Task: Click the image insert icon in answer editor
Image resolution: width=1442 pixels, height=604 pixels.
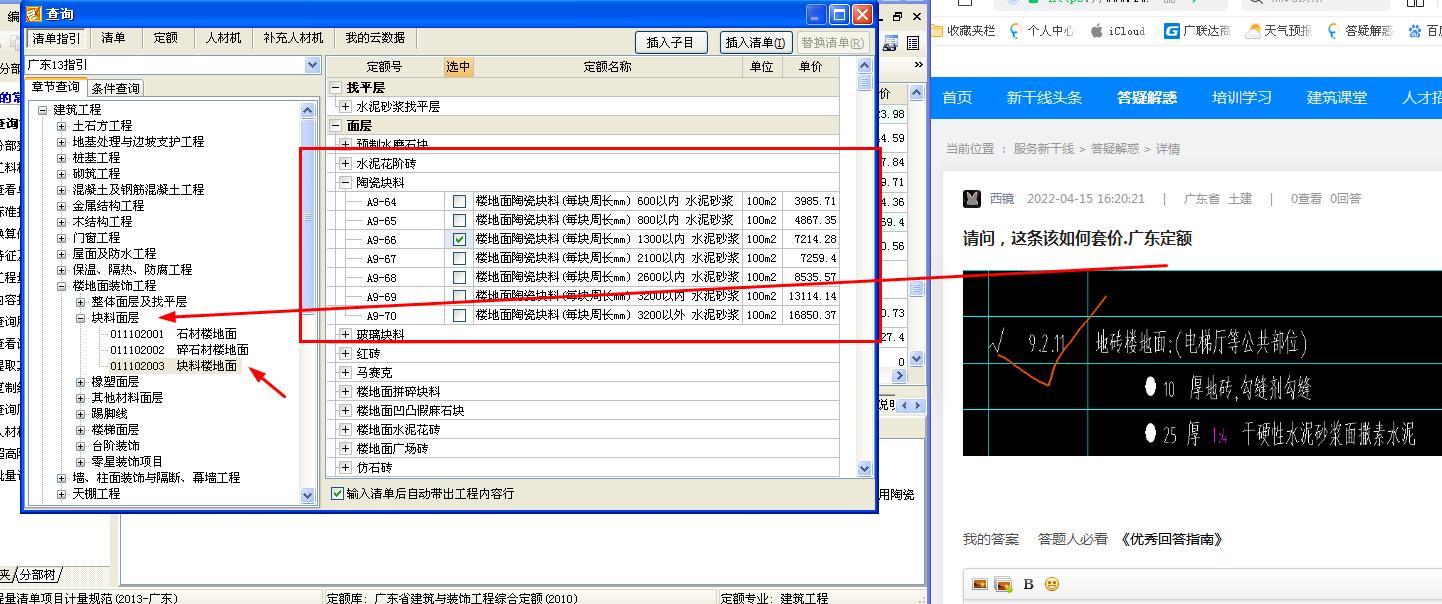Action: tap(980, 584)
